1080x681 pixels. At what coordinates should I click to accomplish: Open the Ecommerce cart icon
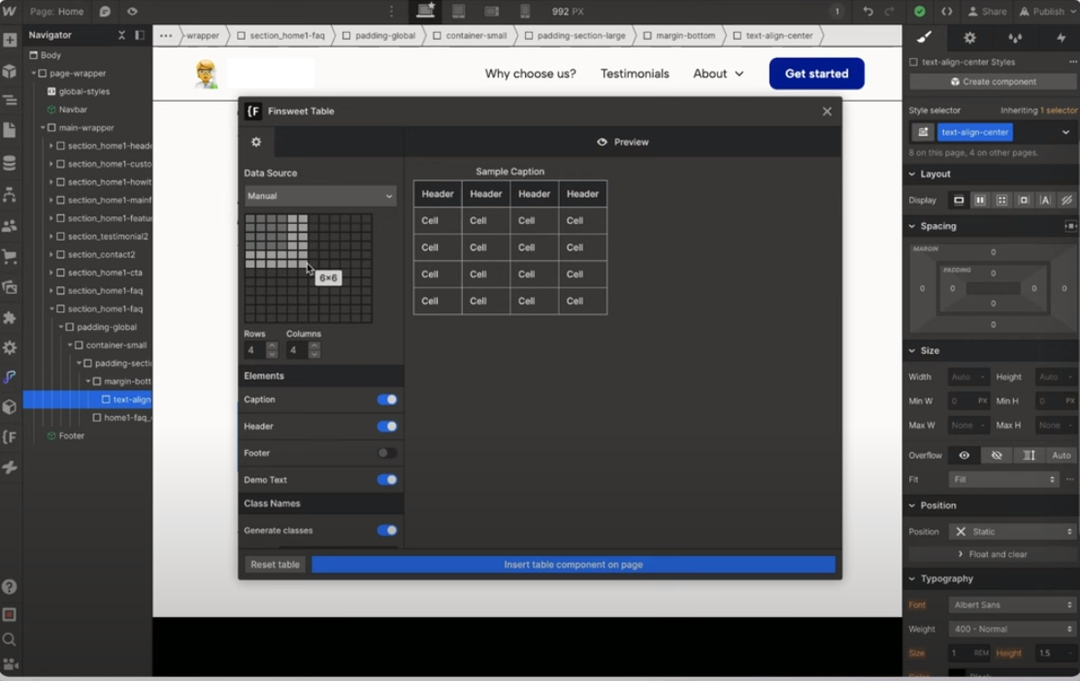[x=10, y=257]
